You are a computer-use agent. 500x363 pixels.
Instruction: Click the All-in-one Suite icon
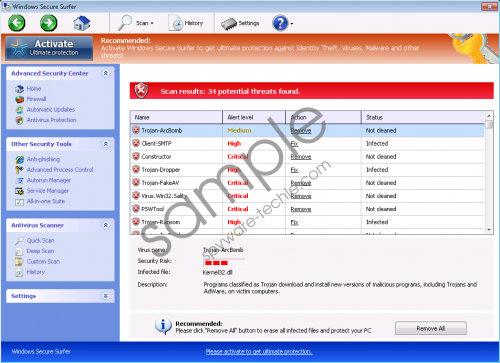pyautogui.click(x=20, y=202)
